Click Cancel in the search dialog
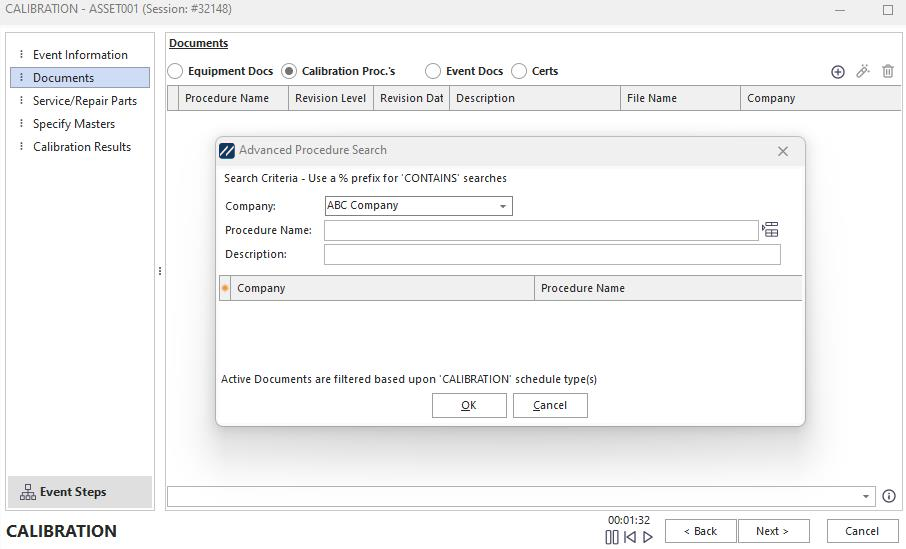Screen dimensions: 906x549 [x=550, y=405]
